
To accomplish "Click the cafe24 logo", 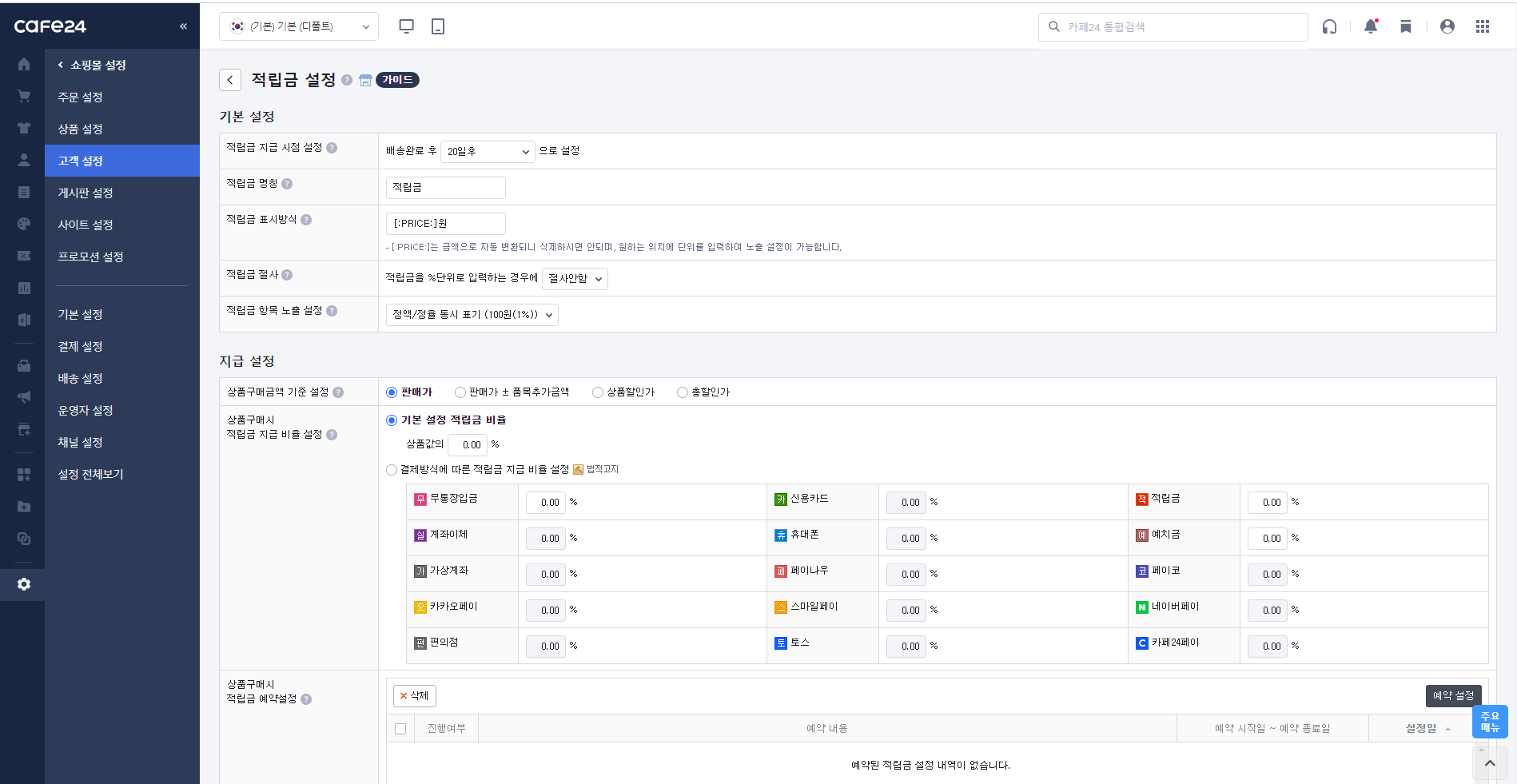I will point(50,26).
